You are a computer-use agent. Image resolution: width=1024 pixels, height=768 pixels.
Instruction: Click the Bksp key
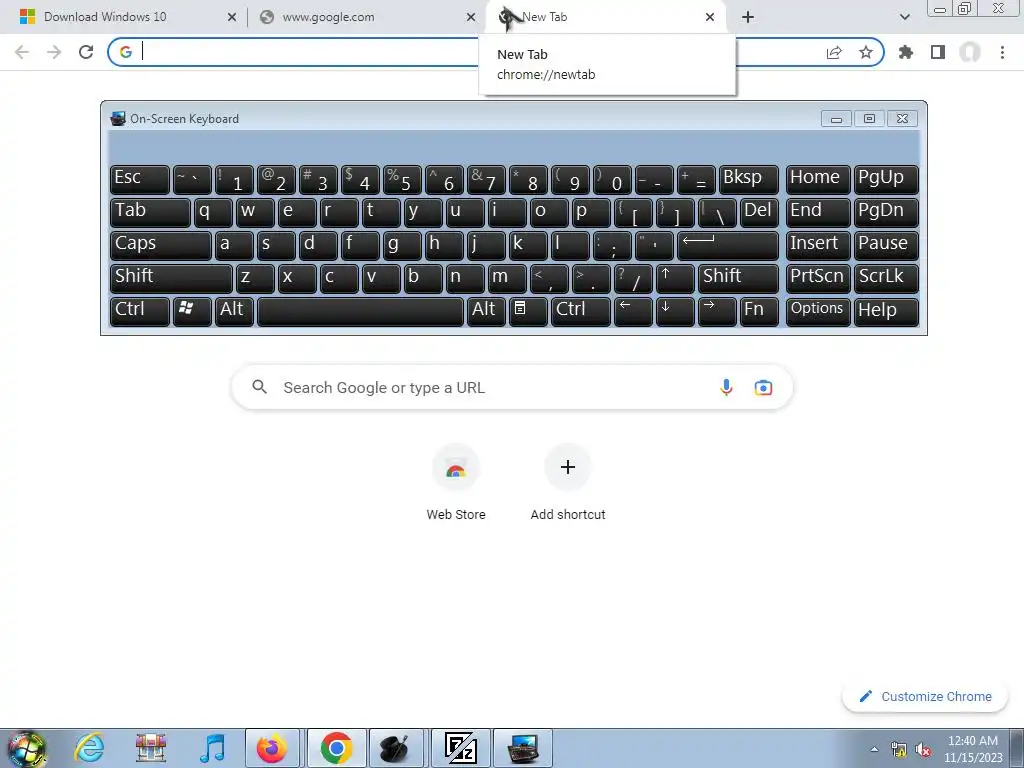(748, 180)
